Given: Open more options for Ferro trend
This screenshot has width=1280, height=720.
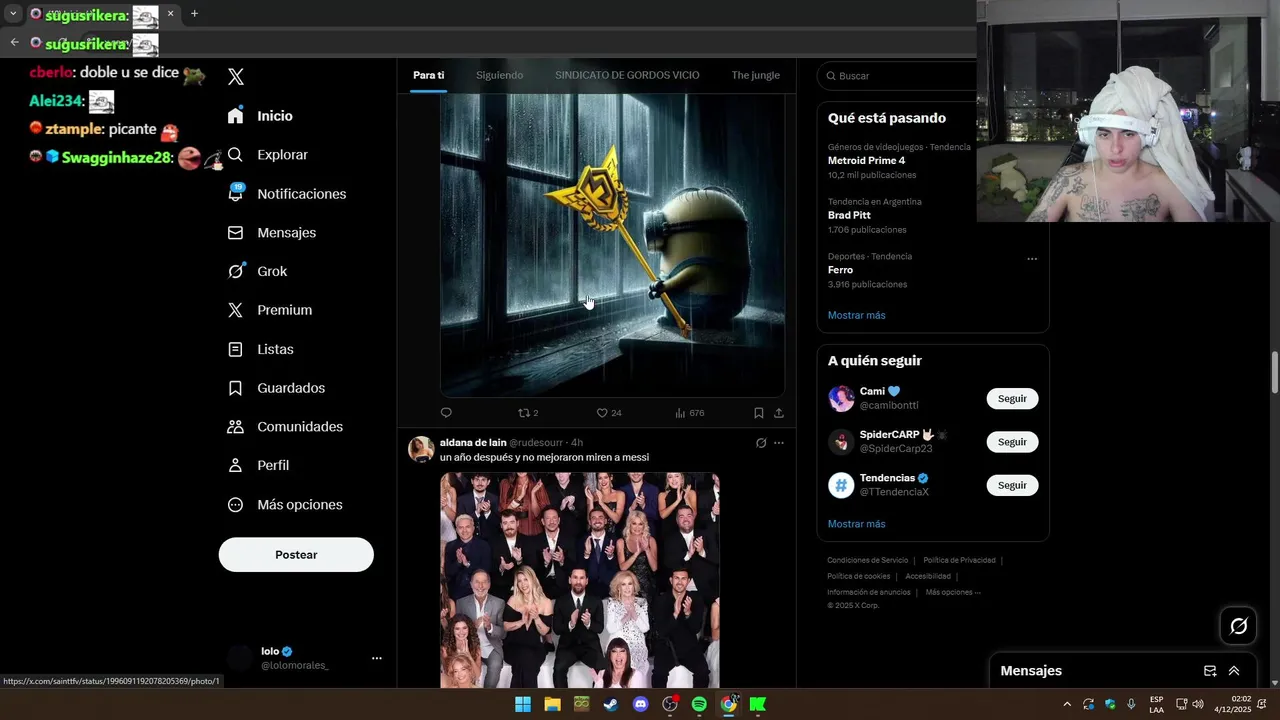Looking at the screenshot, I should click(x=1032, y=259).
